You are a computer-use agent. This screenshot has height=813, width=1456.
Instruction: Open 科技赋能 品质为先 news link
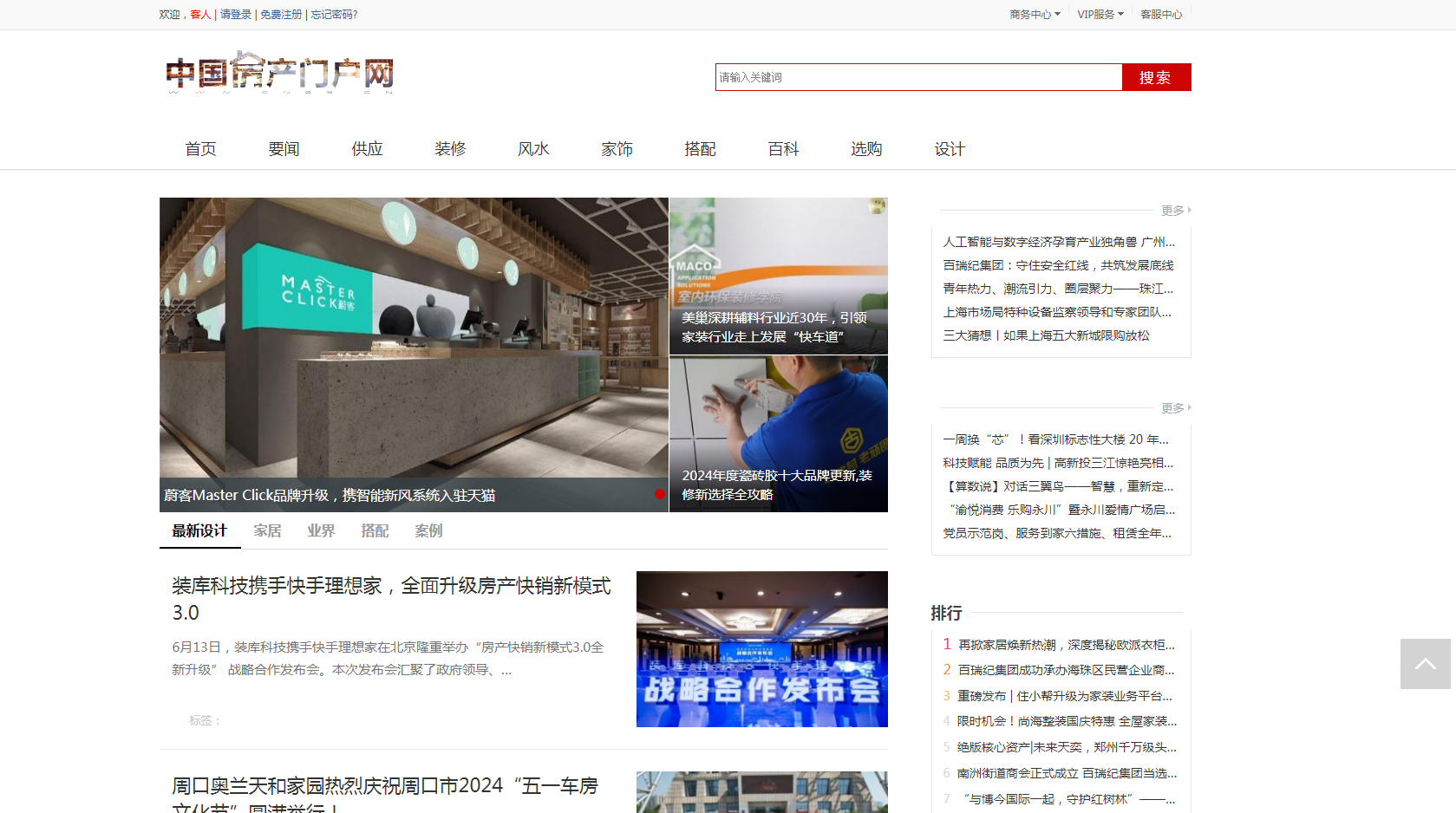pos(1058,463)
